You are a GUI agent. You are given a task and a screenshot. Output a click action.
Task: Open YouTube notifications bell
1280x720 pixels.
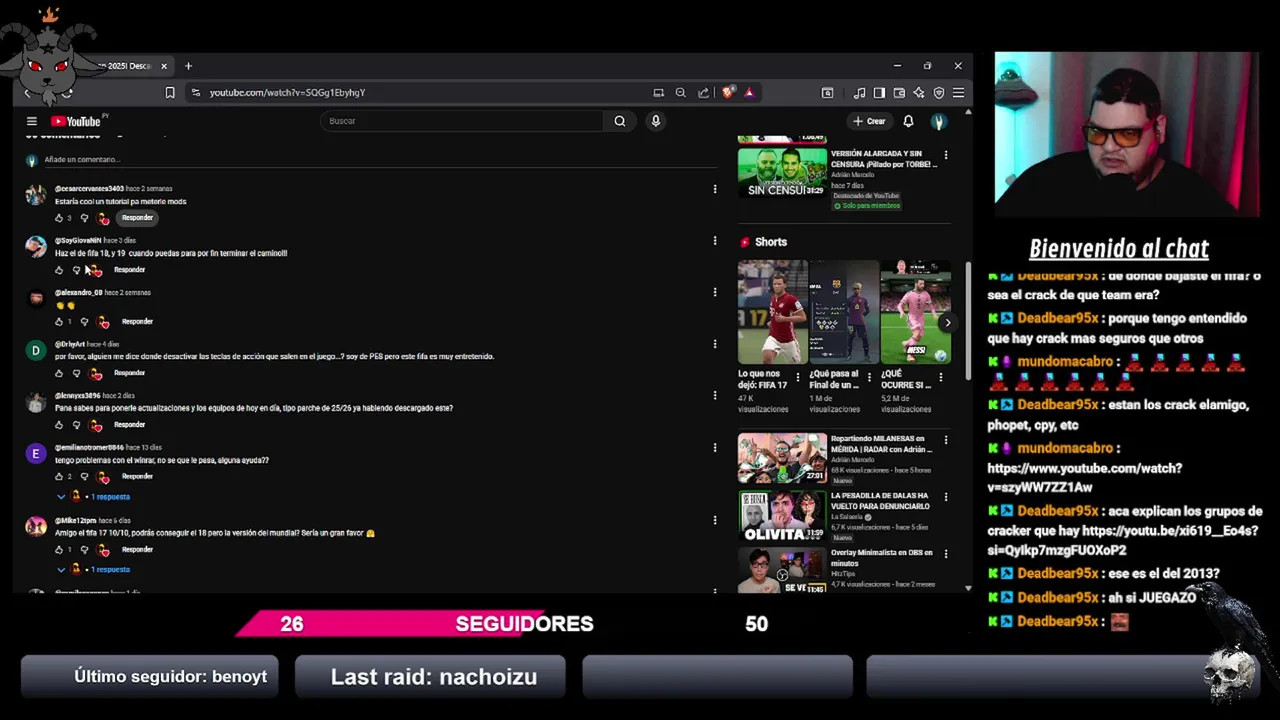pos(908,121)
